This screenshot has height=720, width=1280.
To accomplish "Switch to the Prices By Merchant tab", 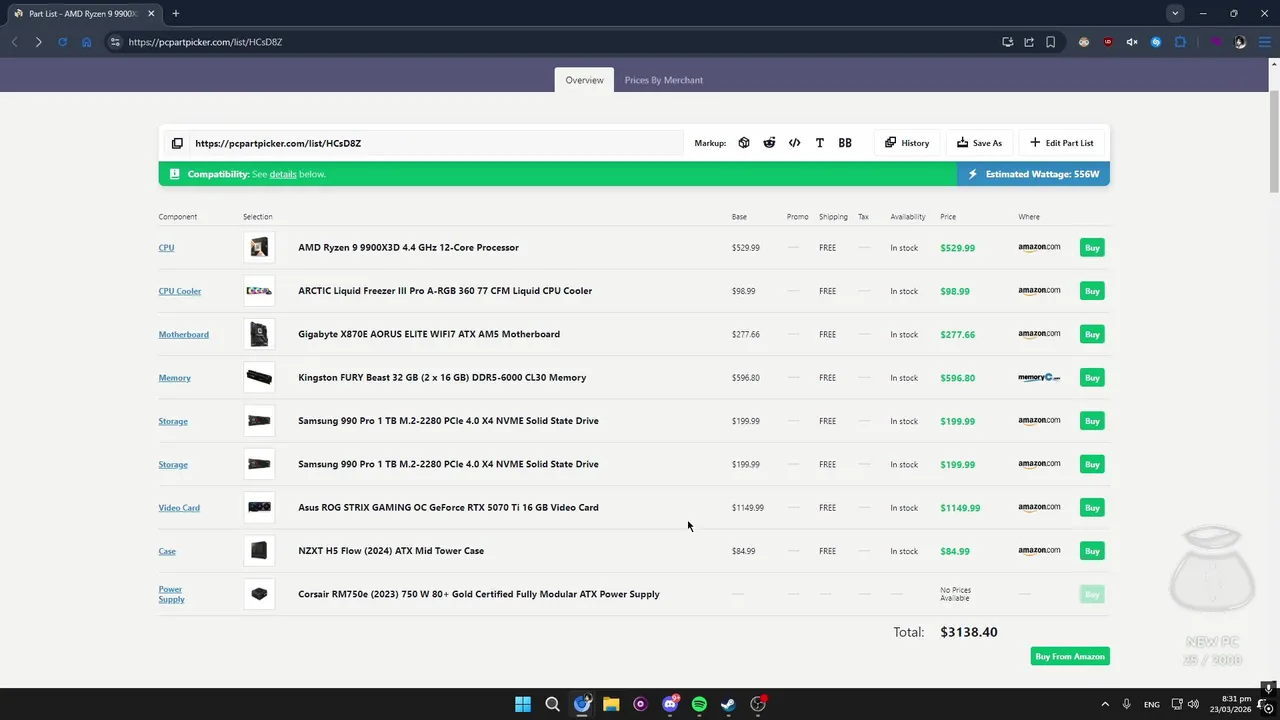I will 664,80.
